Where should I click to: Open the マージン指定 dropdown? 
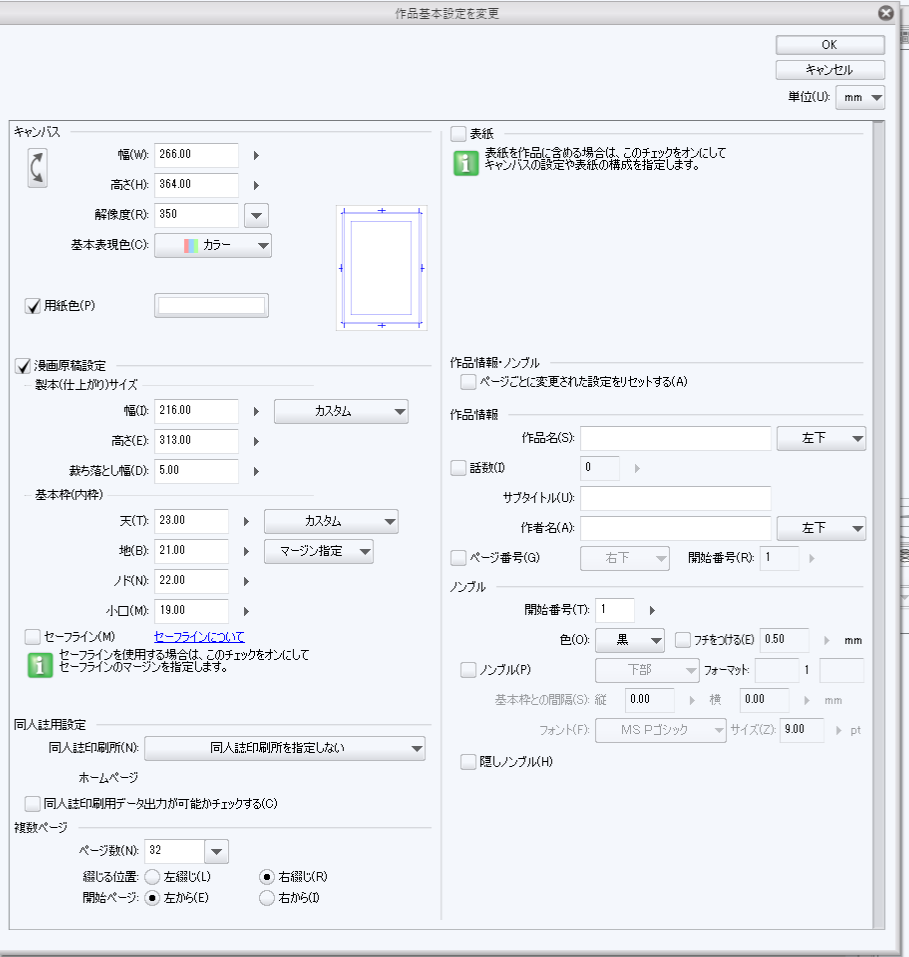click(x=319, y=552)
